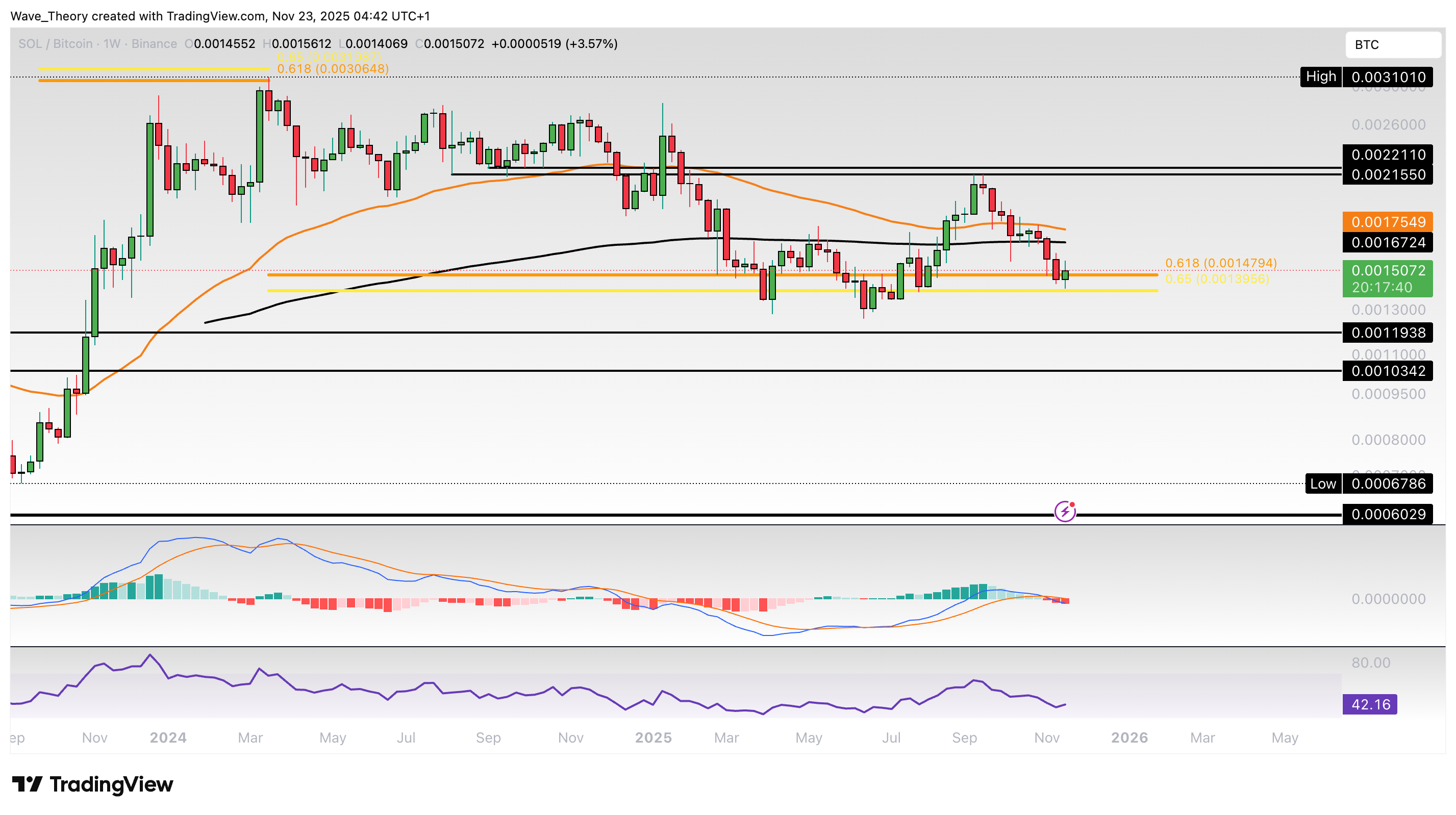The height and width of the screenshot is (815, 1456).
Task: Click the black support level label 0.0011938
Action: click(x=1389, y=333)
